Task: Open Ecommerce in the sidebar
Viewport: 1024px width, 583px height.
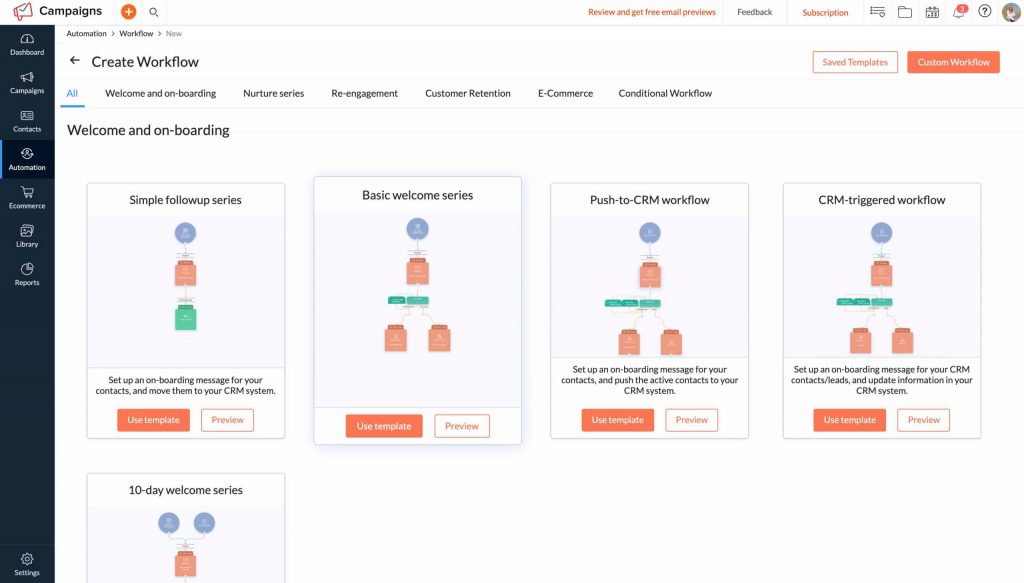Action: pyautogui.click(x=27, y=198)
